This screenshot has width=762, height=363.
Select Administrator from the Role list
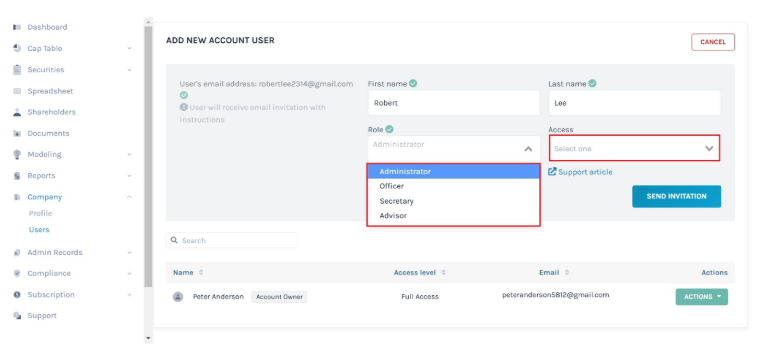point(453,172)
